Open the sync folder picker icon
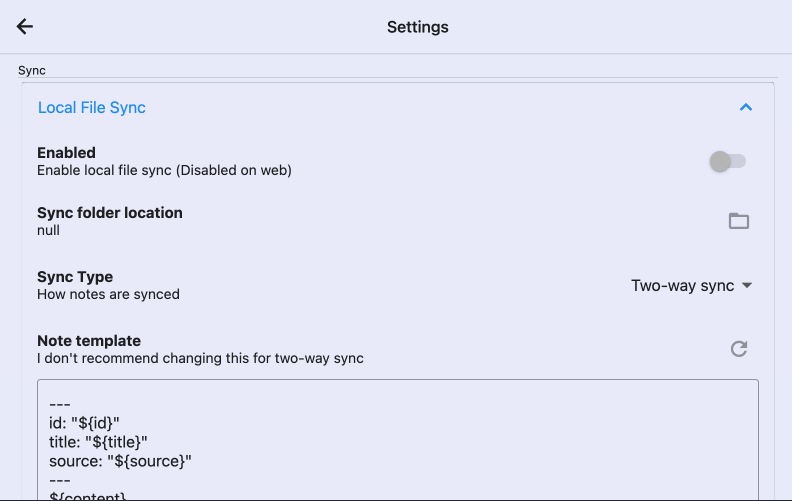 [x=739, y=221]
